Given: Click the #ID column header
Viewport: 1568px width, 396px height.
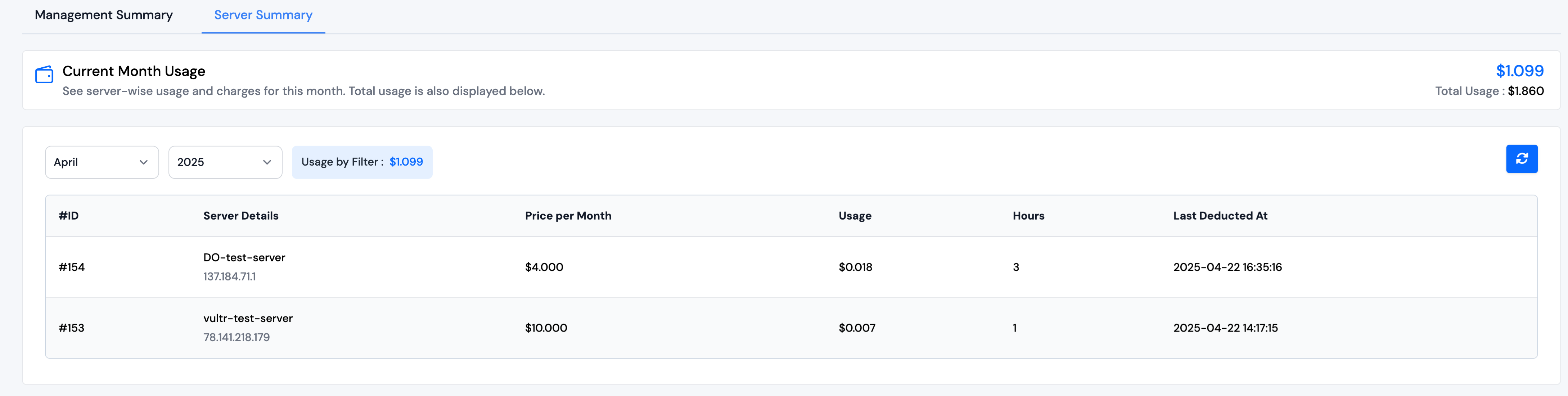Looking at the screenshot, I should click(x=69, y=216).
